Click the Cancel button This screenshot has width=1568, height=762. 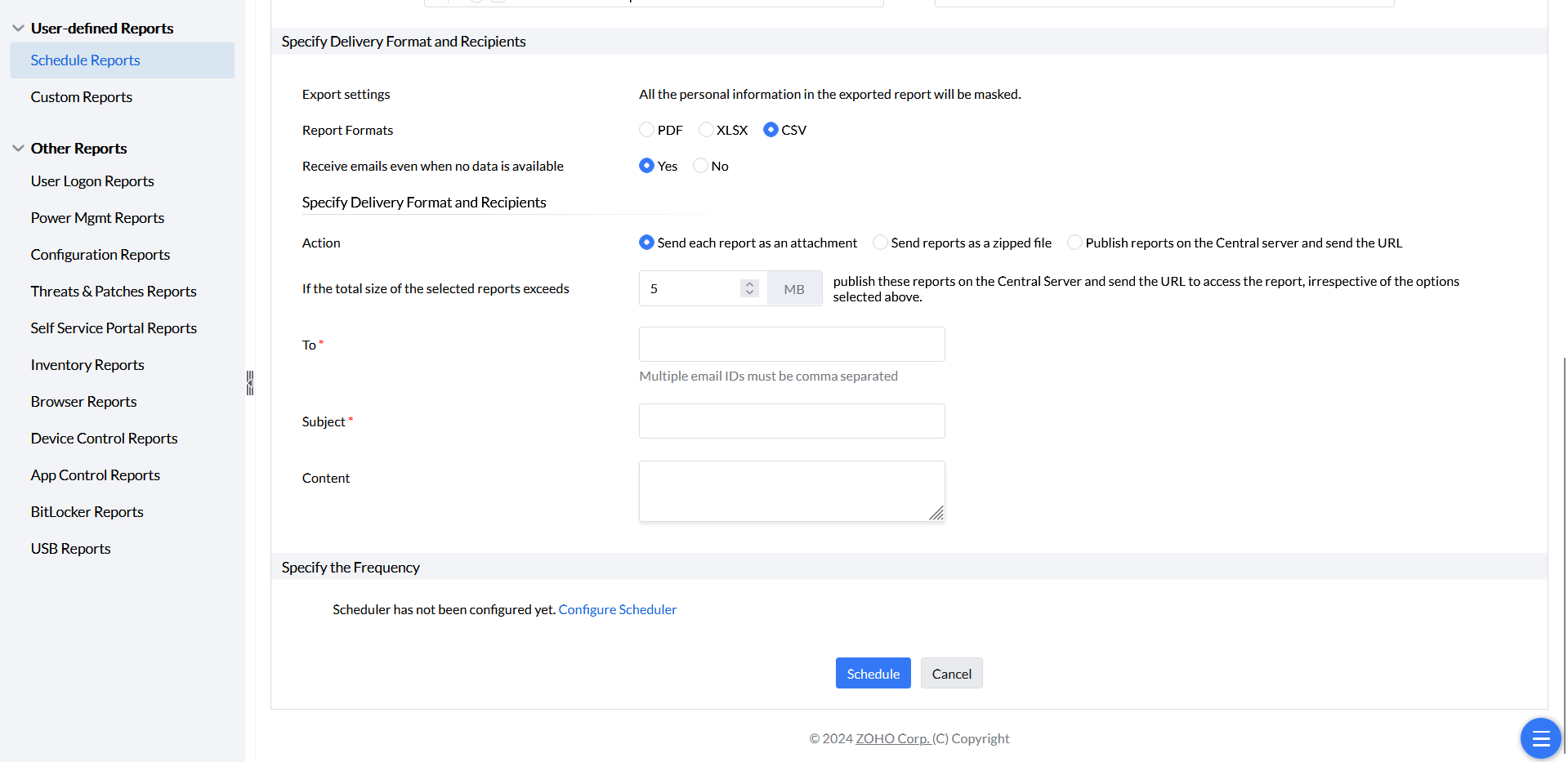(x=951, y=674)
